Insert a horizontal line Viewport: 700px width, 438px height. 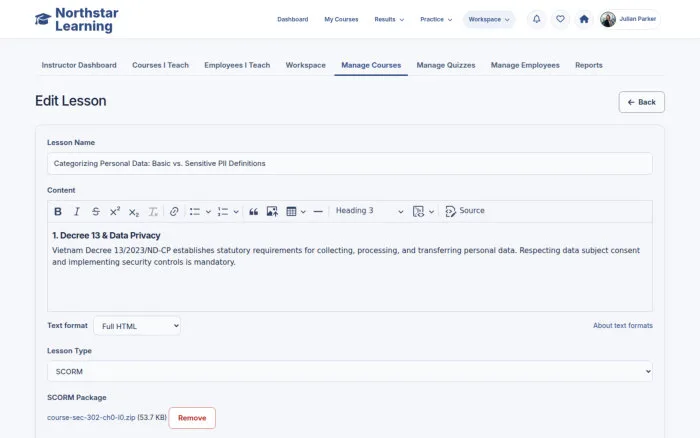click(x=318, y=212)
